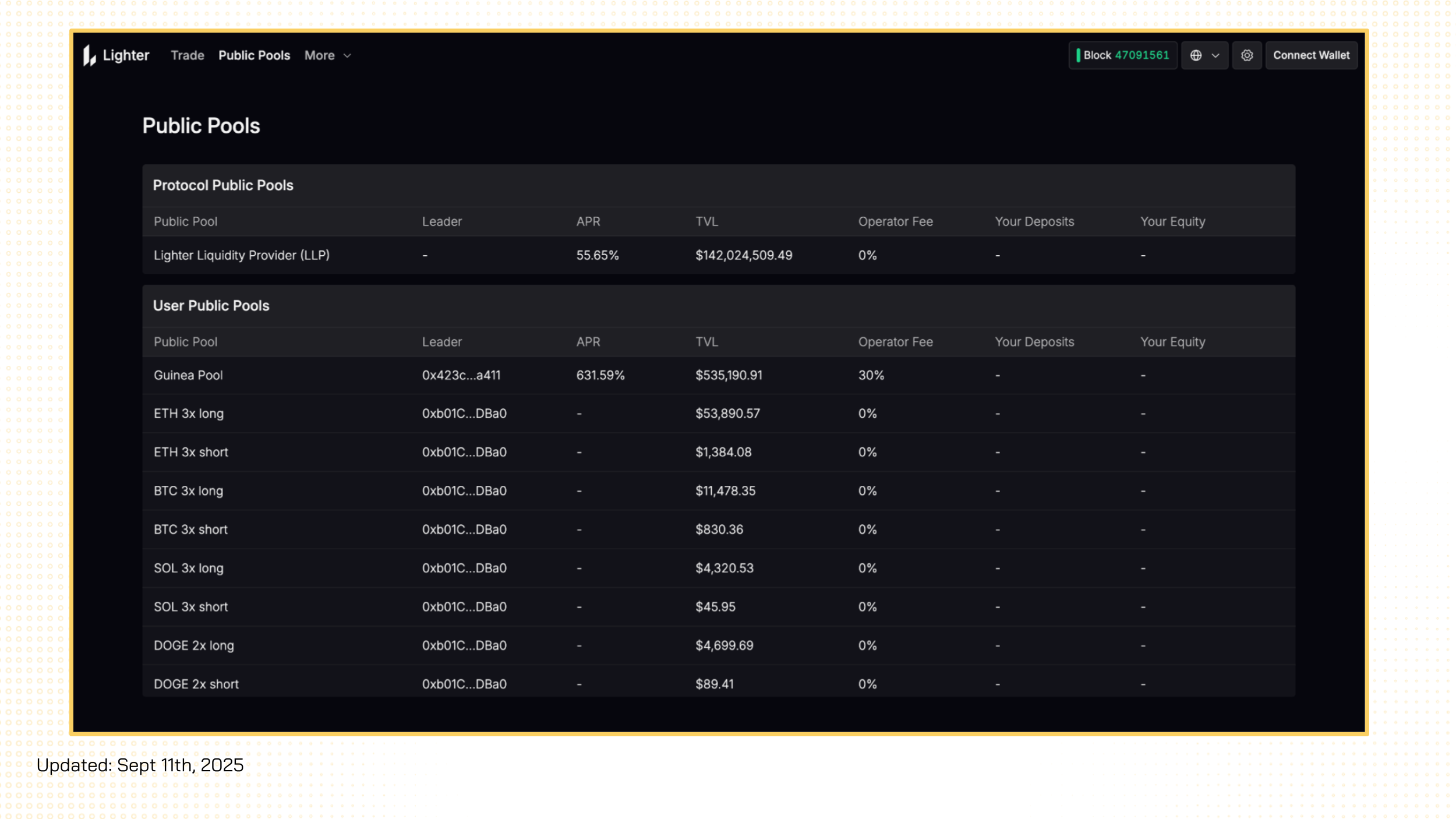The width and height of the screenshot is (1456, 819).
Task: Click the Connect Wallet button
Action: 1311,55
